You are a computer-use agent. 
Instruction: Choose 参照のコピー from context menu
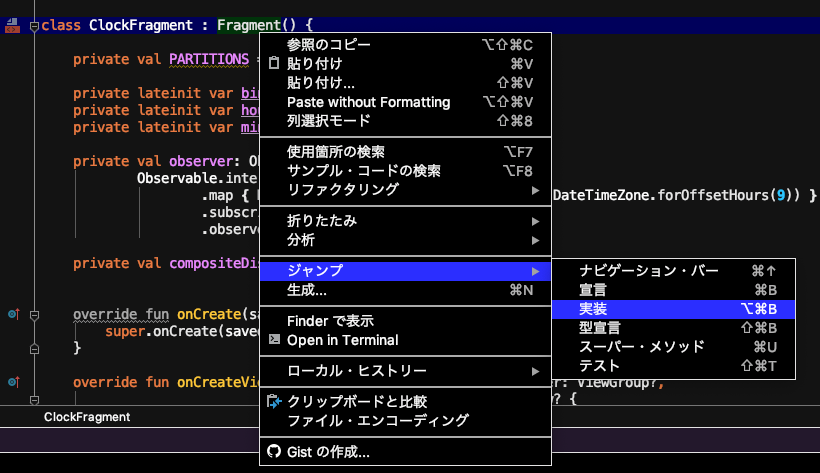pos(405,44)
